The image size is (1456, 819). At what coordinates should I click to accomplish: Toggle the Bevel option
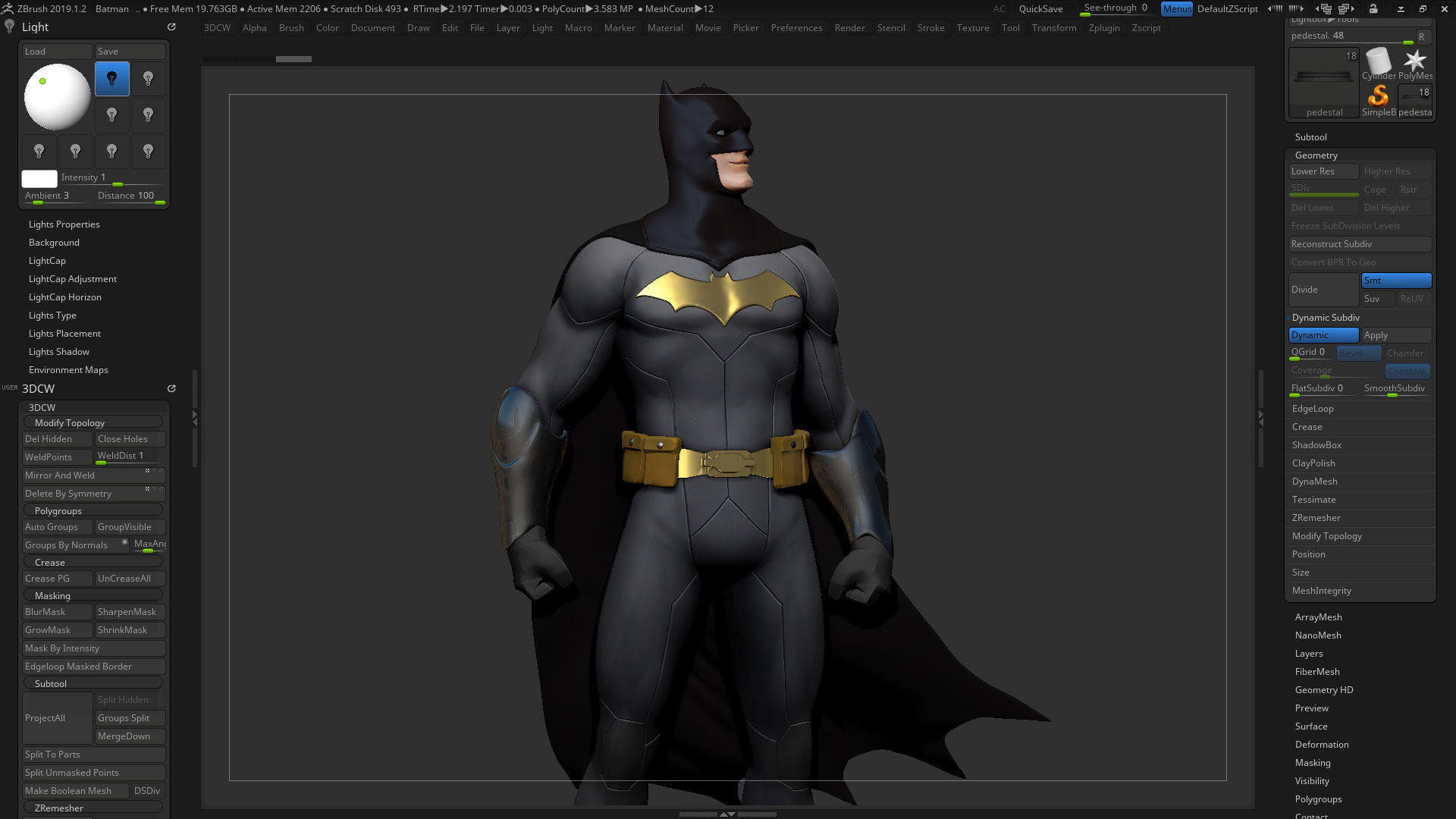point(1358,353)
